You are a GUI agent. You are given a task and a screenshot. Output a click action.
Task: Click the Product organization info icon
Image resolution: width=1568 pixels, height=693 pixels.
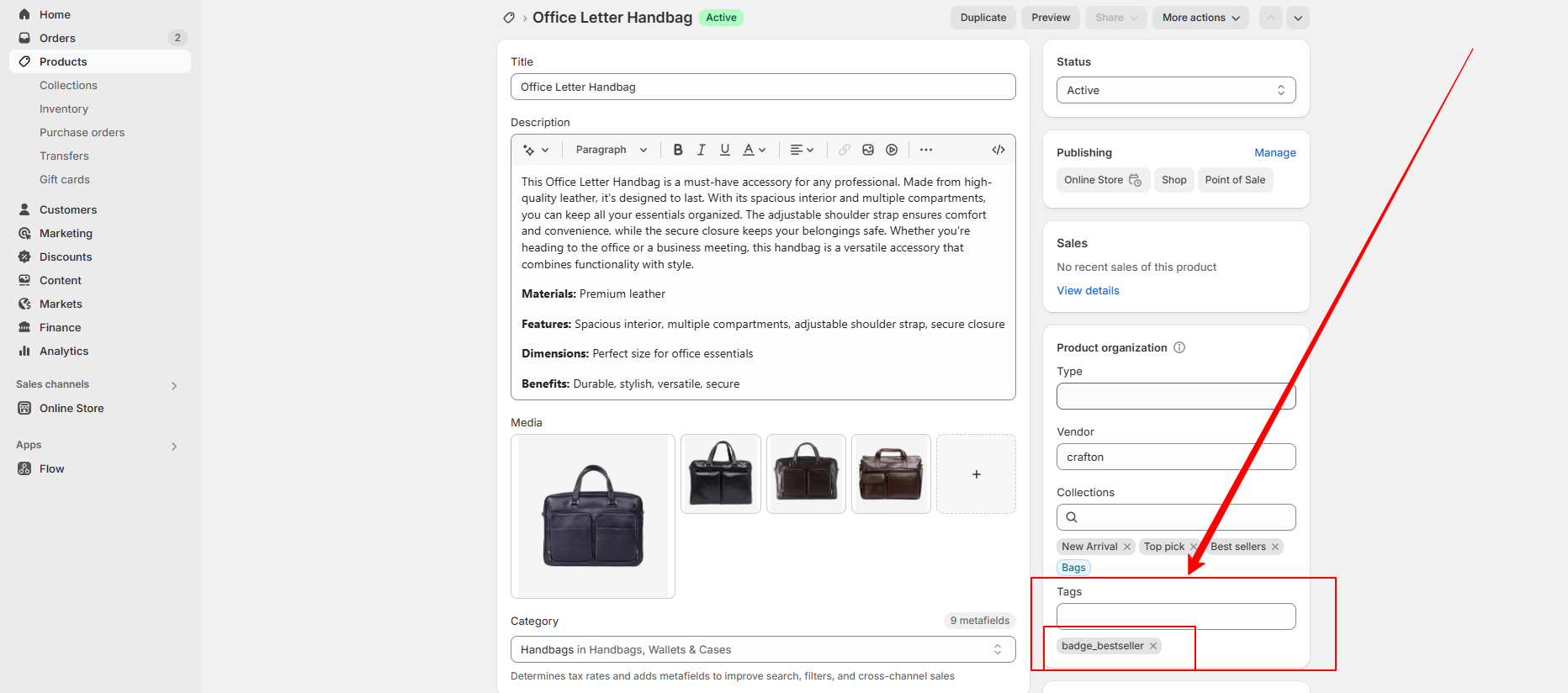pos(1179,347)
